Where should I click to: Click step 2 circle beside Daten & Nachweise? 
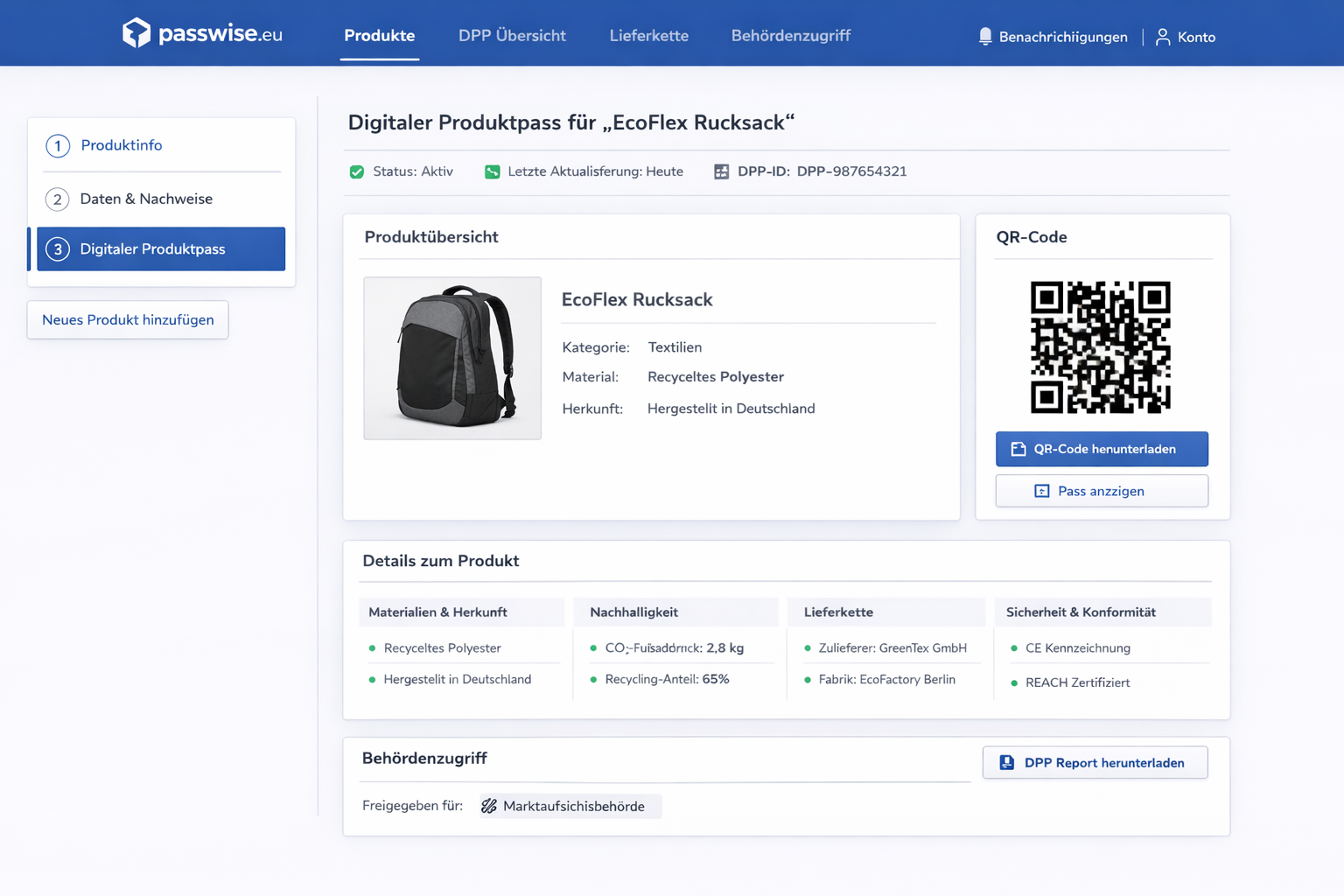click(x=58, y=199)
